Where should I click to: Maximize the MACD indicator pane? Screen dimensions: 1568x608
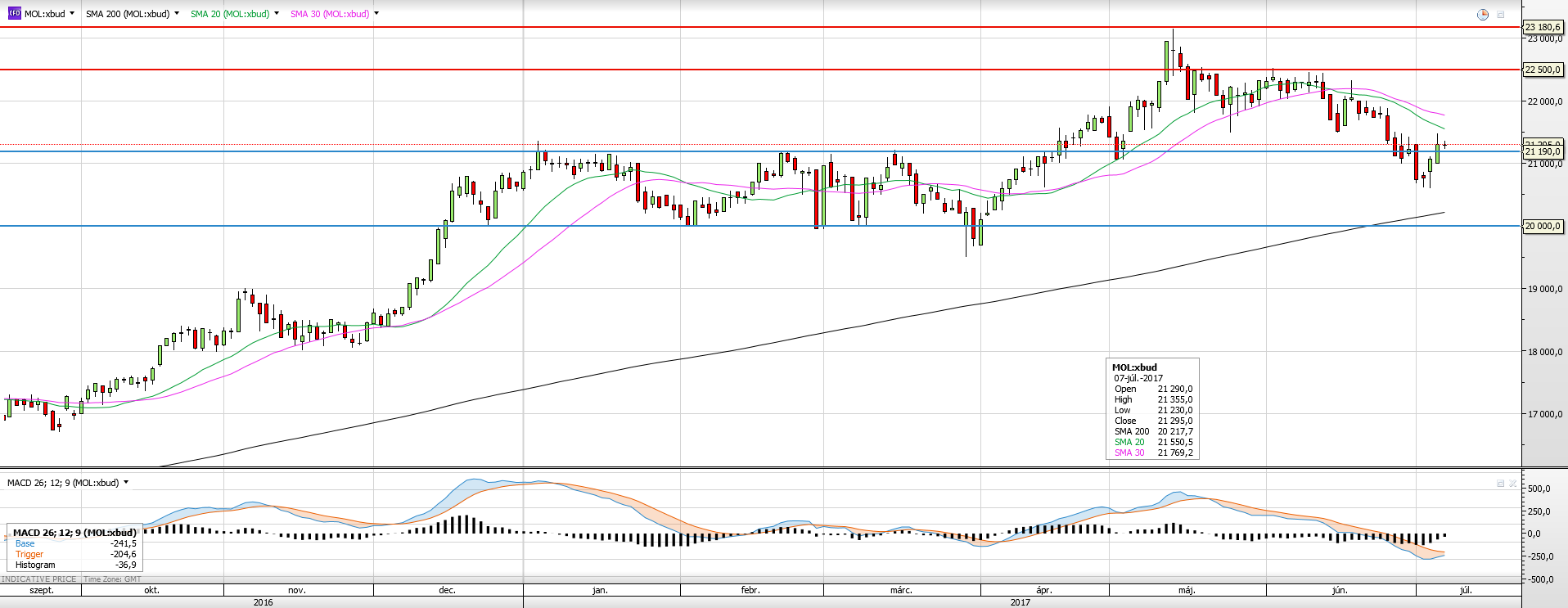[1500, 484]
